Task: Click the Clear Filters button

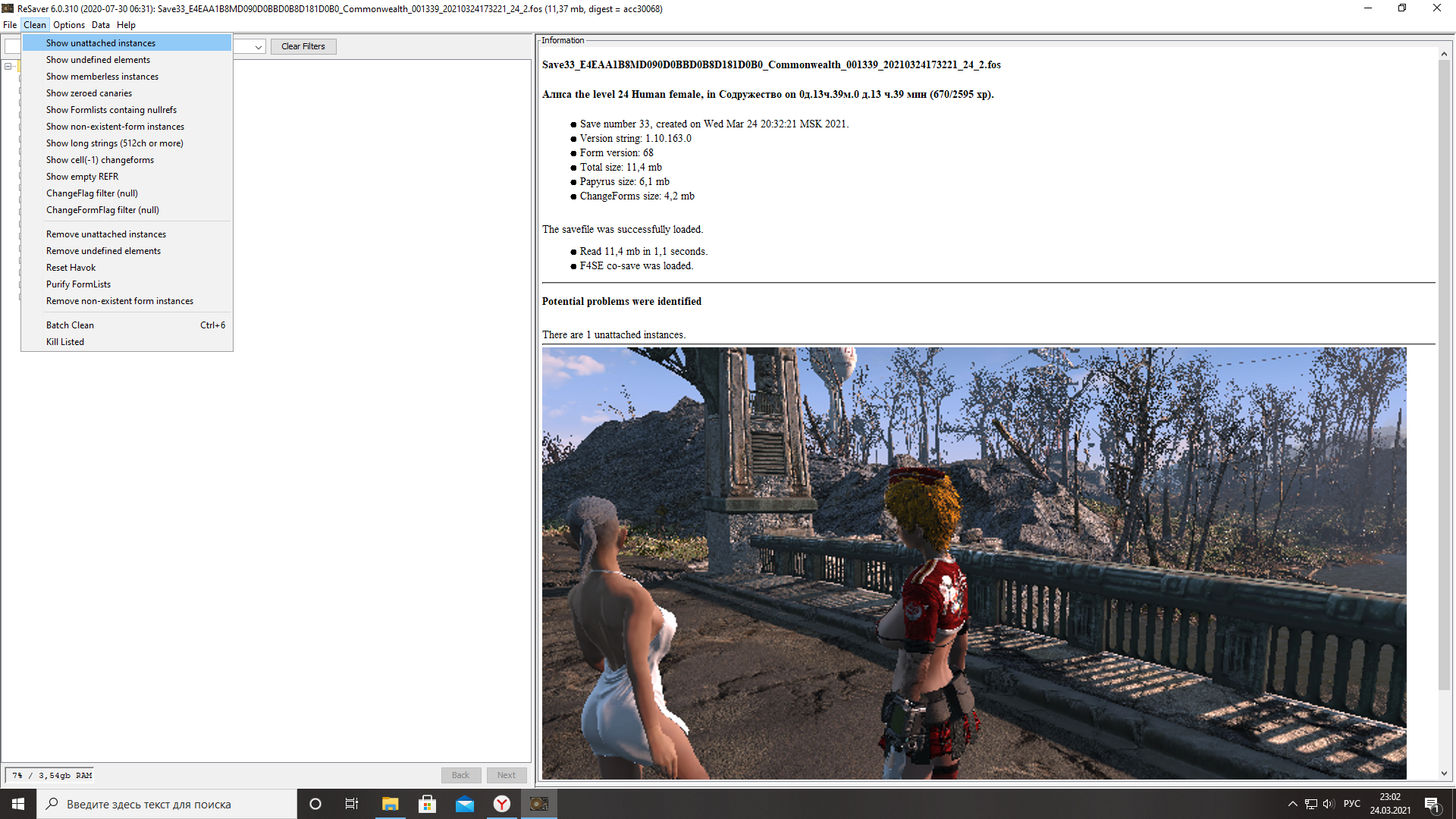Action: coord(303,46)
